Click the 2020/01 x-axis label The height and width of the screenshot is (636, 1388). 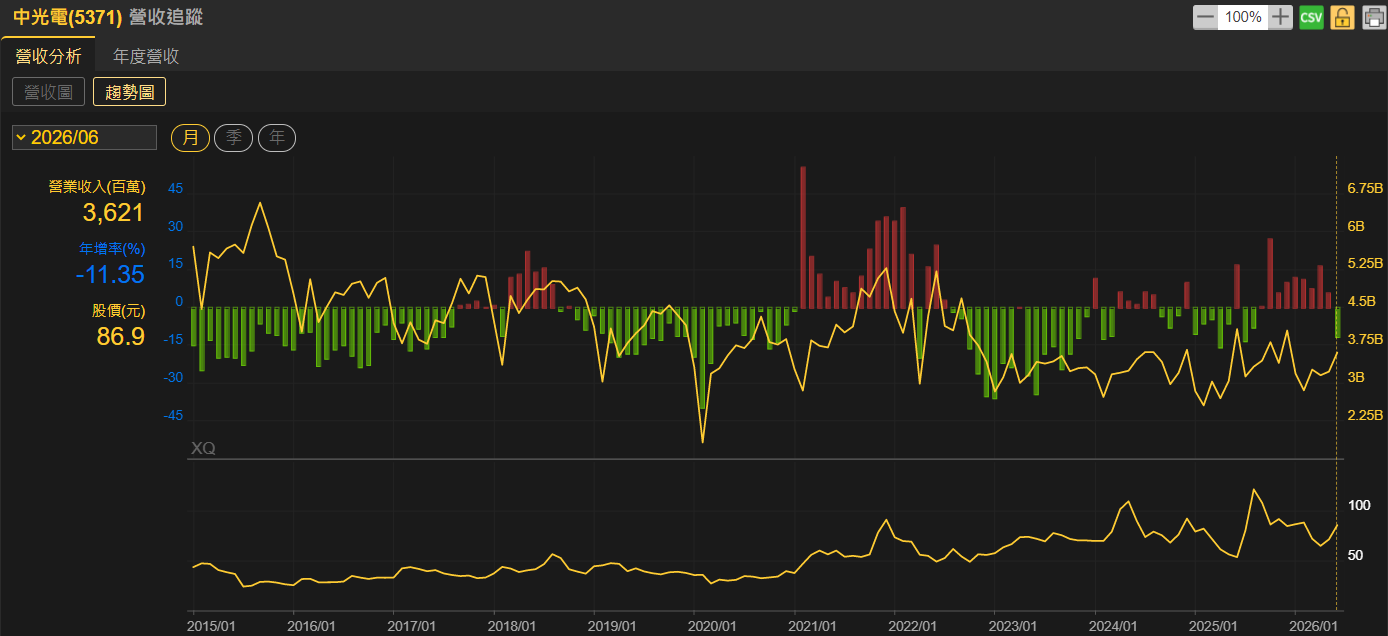click(x=713, y=625)
